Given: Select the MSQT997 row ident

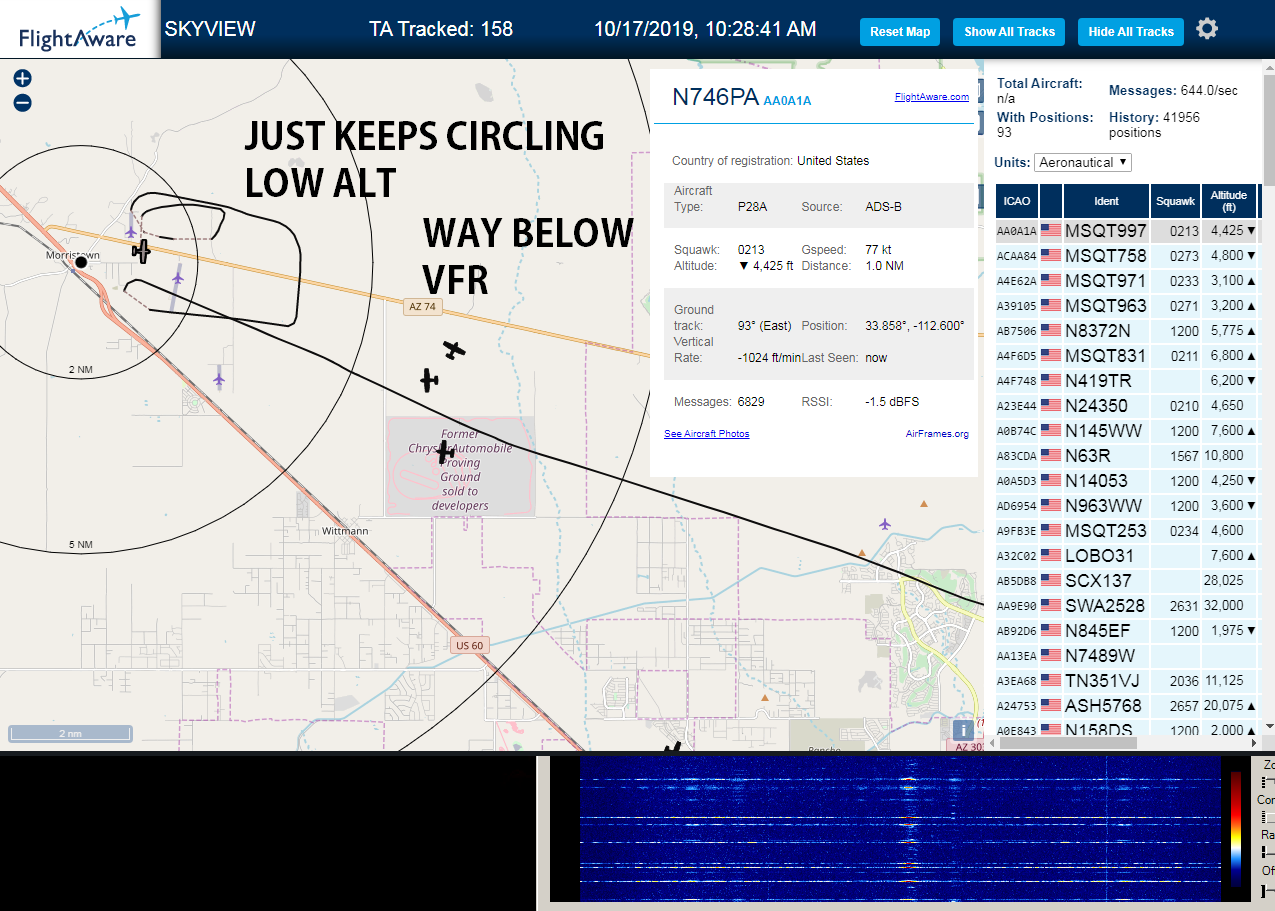Looking at the screenshot, I should pos(1105,230).
